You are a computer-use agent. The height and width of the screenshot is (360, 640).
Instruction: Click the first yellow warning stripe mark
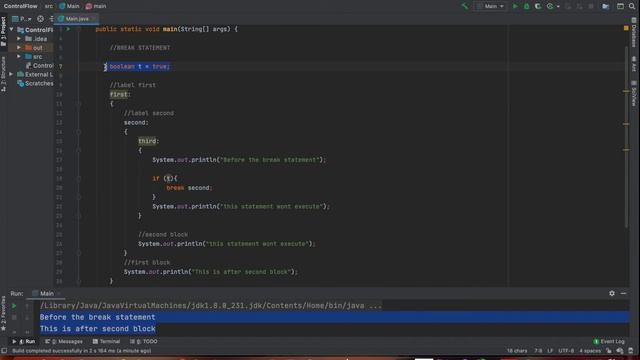[x=626, y=91]
